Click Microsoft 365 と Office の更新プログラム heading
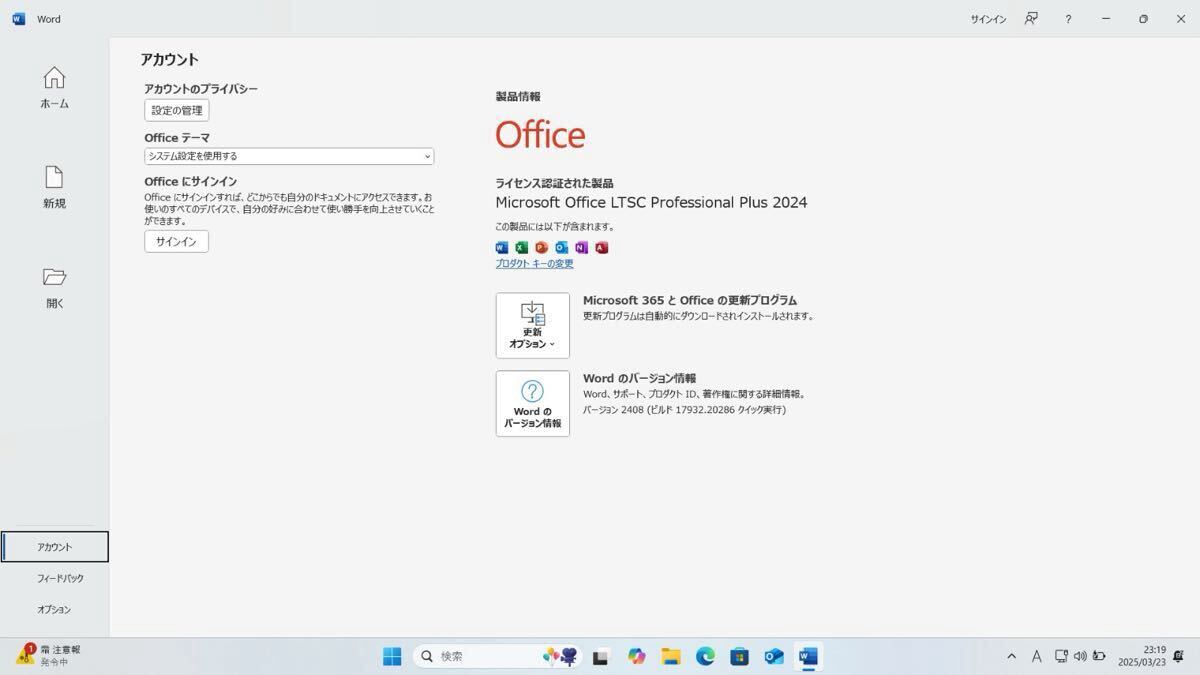1200x675 pixels. [x=690, y=300]
